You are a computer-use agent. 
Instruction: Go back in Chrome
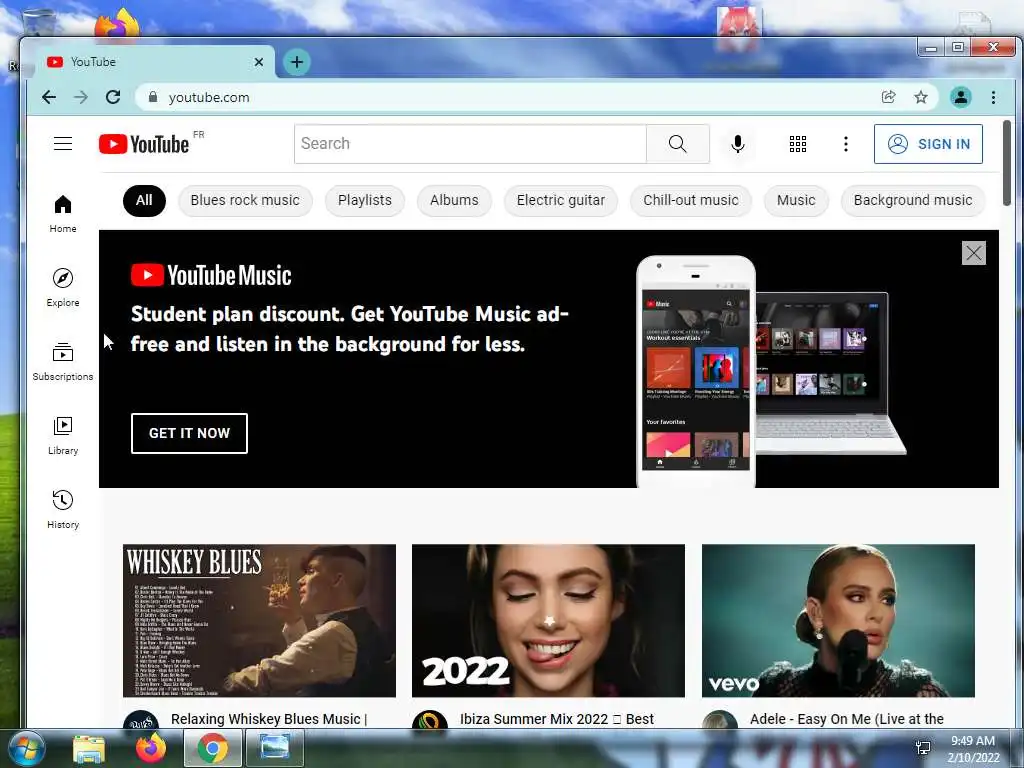pyautogui.click(x=49, y=97)
